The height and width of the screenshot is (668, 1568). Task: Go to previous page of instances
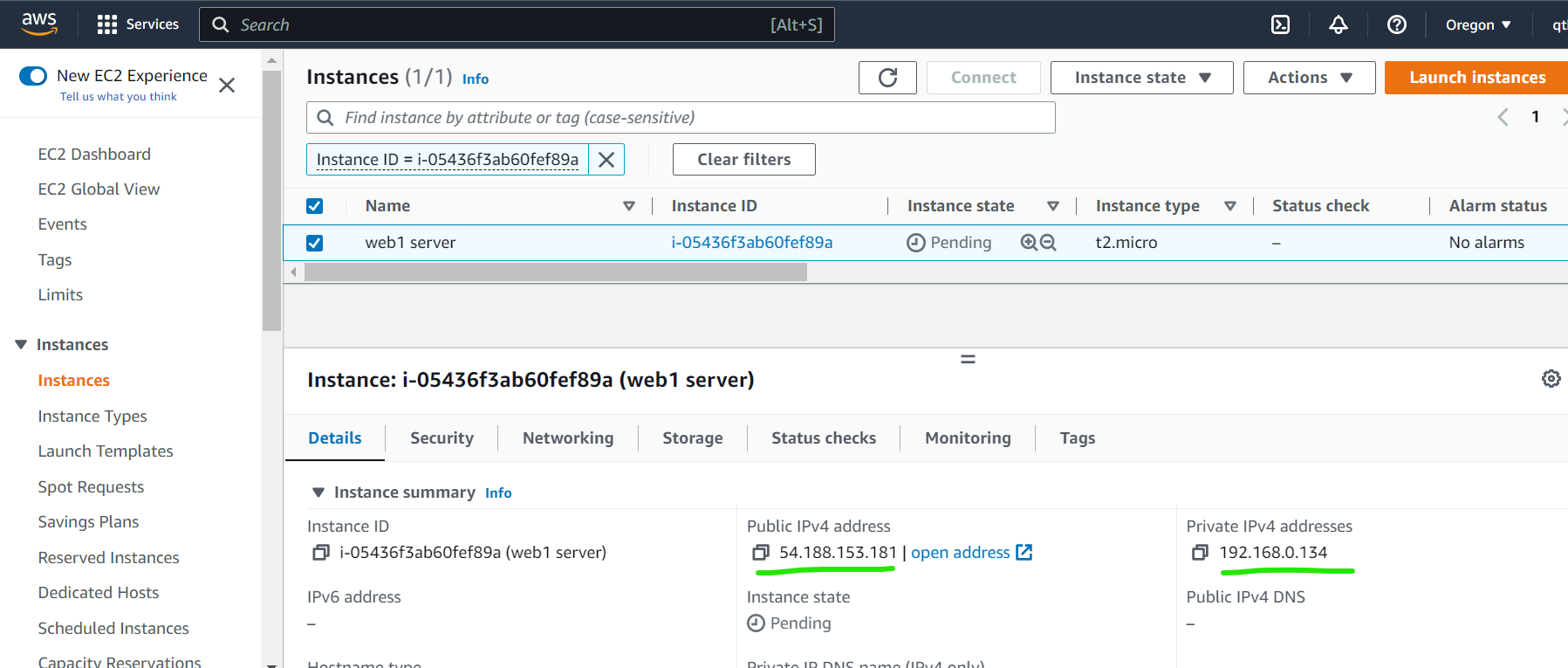coord(1503,117)
